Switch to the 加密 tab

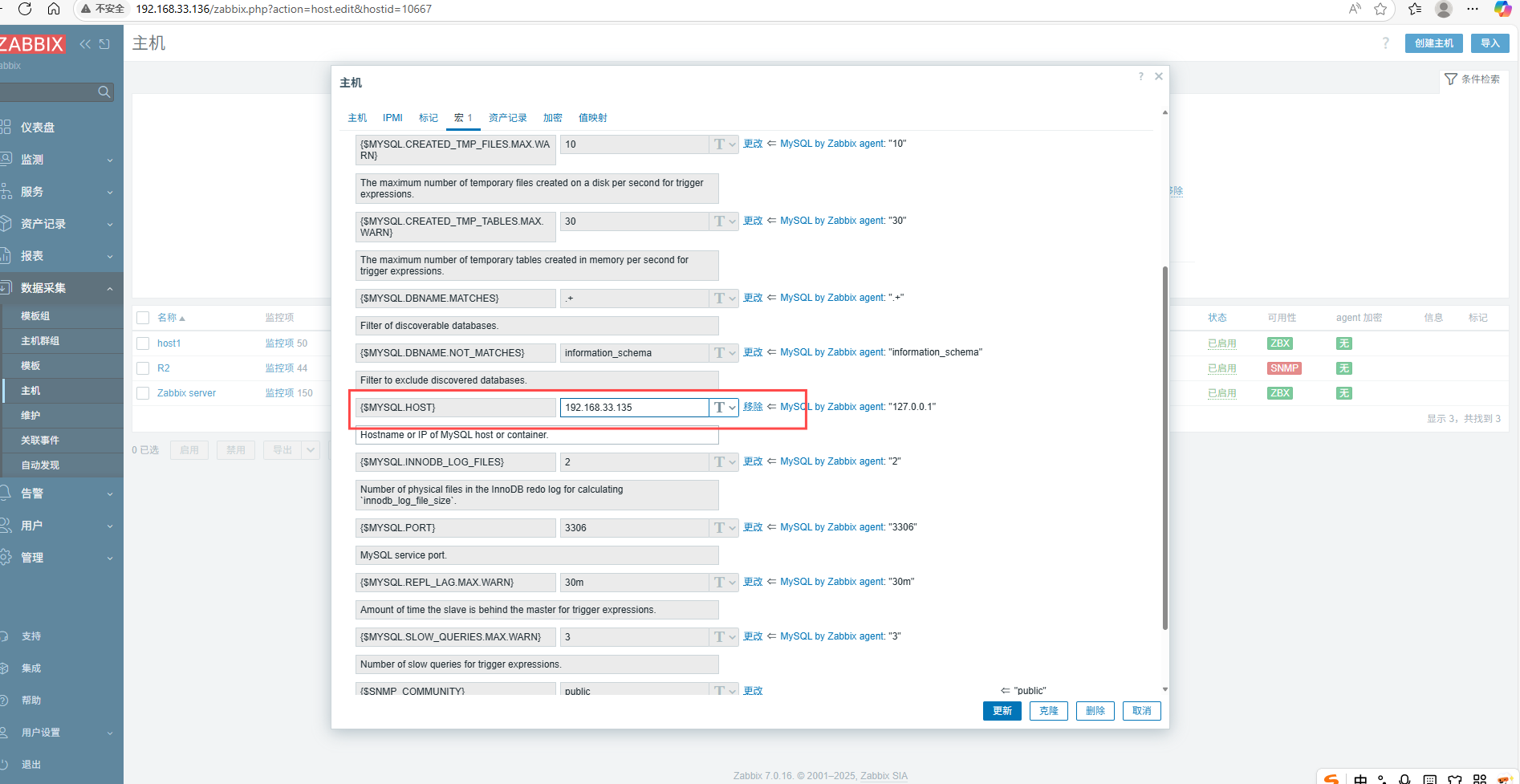[x=553, y=118]
